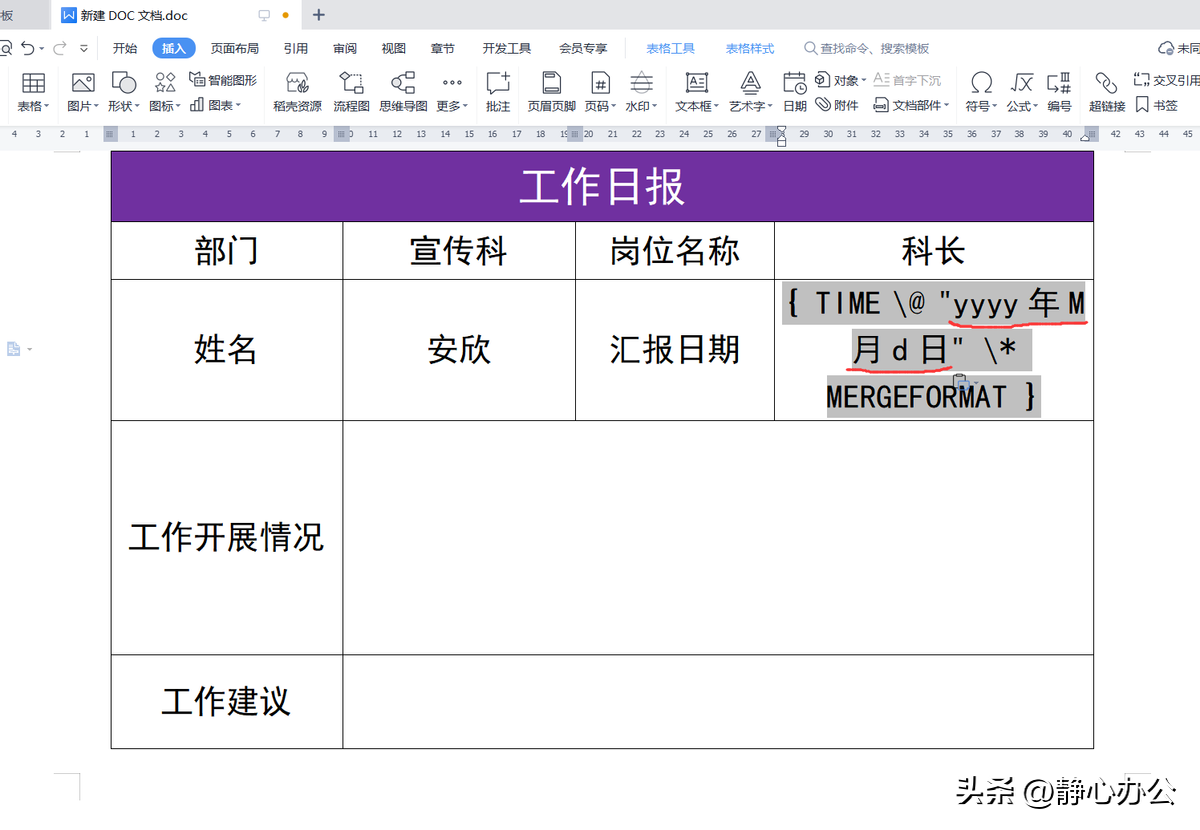1200x830 pixels.
Task: Expand the 符号 dropdown arrow
Action: click(995, 106)
